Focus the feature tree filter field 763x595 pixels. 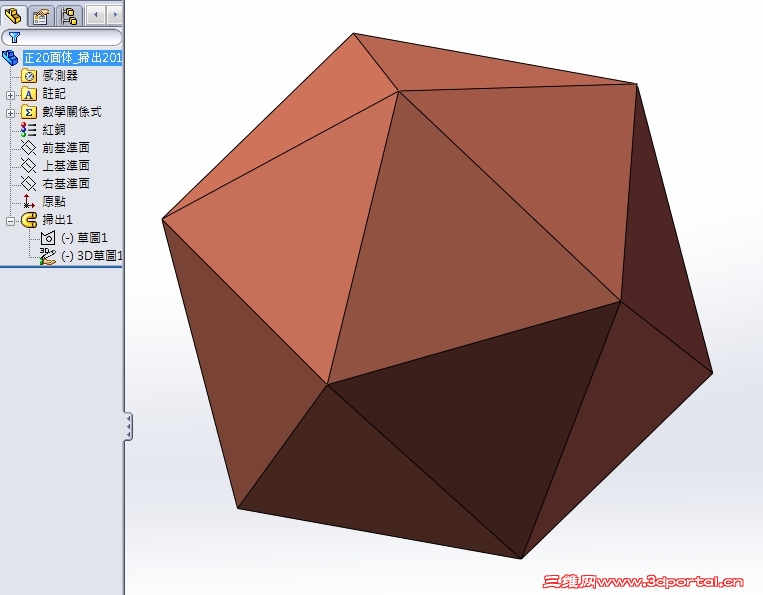[x=62, y=37]
